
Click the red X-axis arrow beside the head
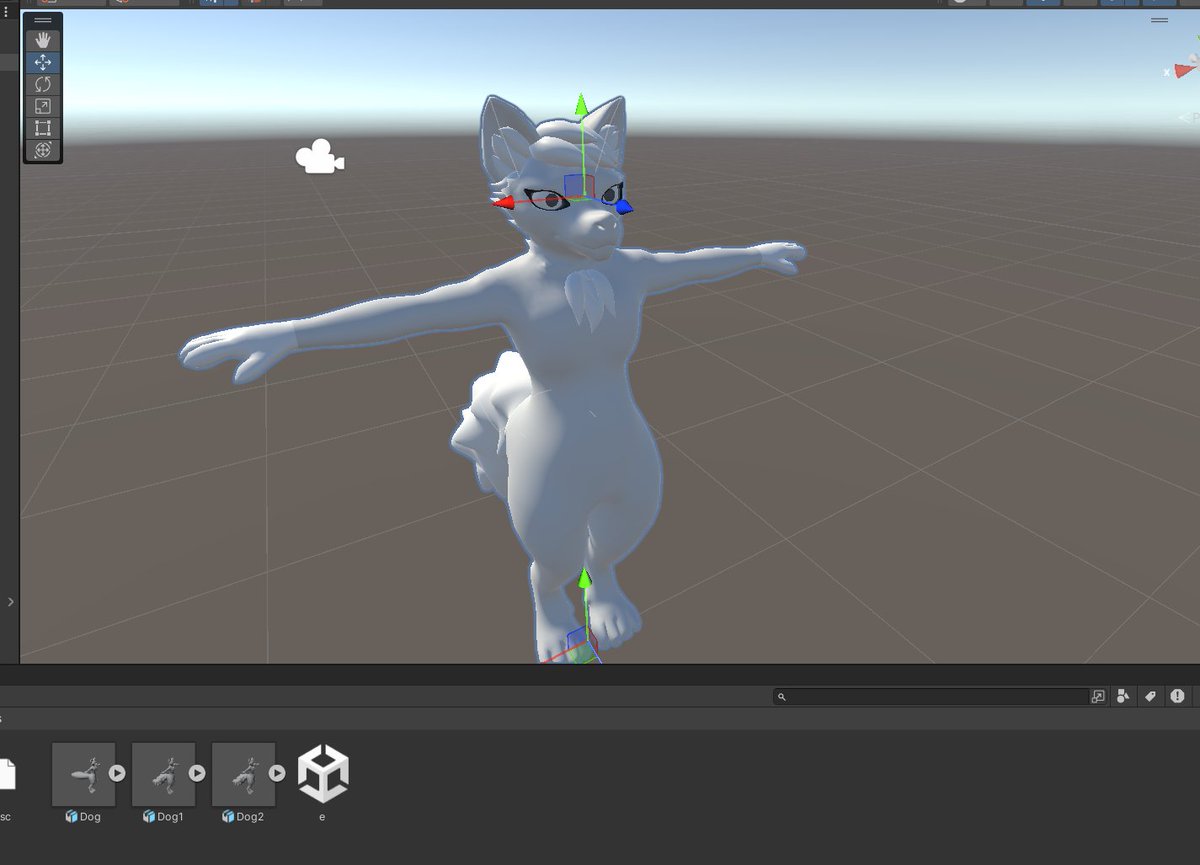coord(503,203)
